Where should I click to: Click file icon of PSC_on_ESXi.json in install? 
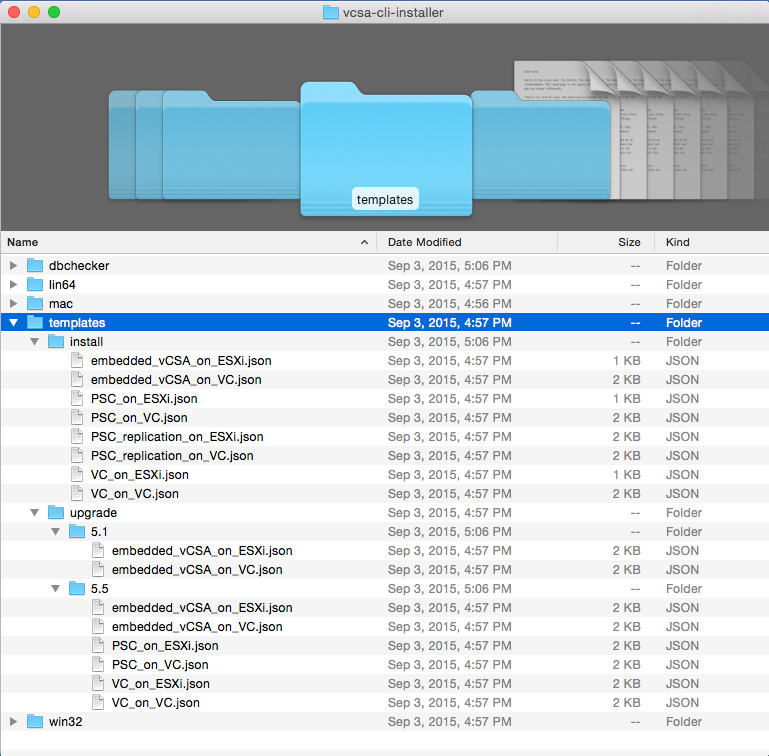tap(77, 399)
